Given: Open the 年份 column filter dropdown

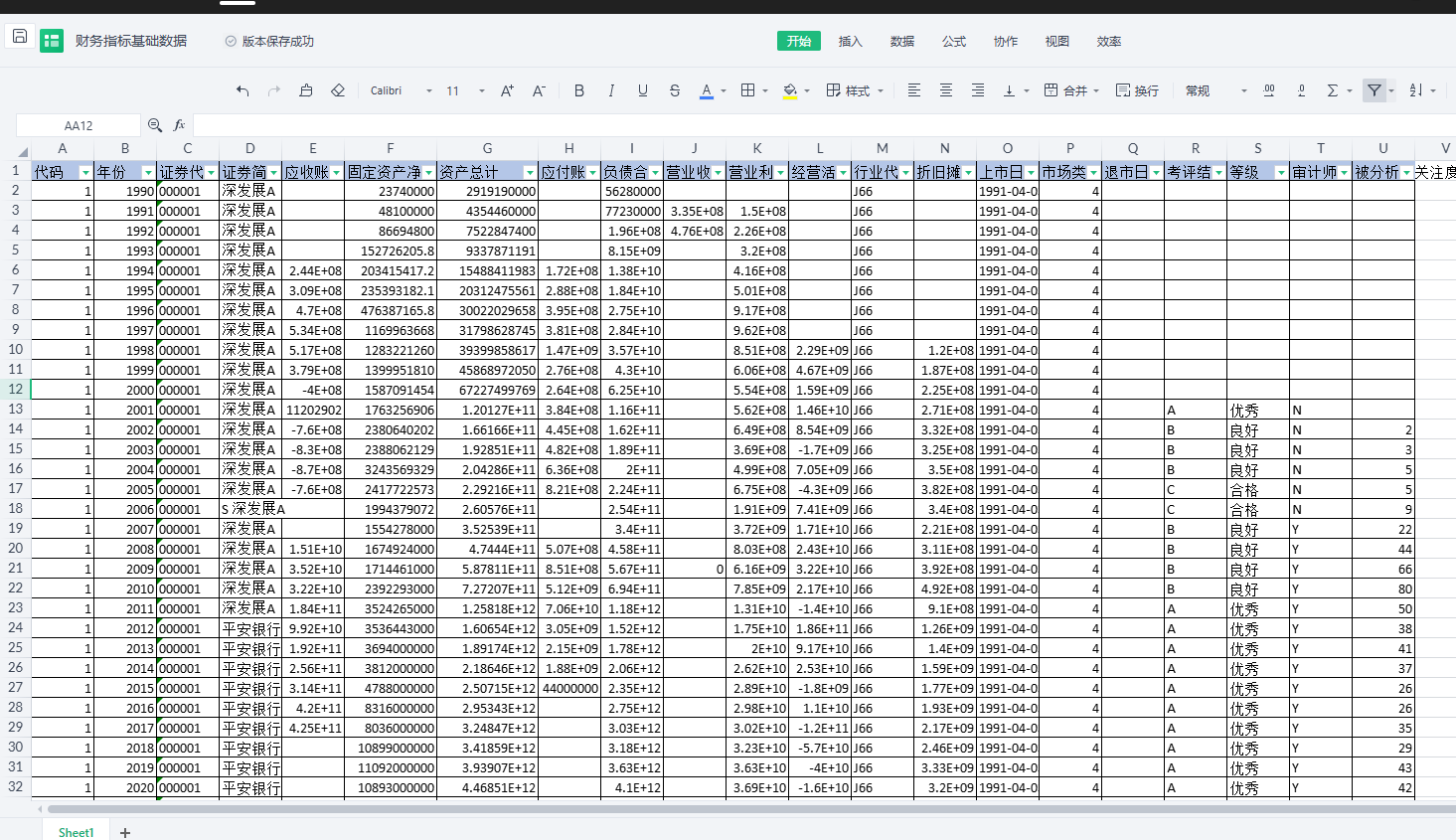Looking at the screenshot, I should (x=149, y=173).
